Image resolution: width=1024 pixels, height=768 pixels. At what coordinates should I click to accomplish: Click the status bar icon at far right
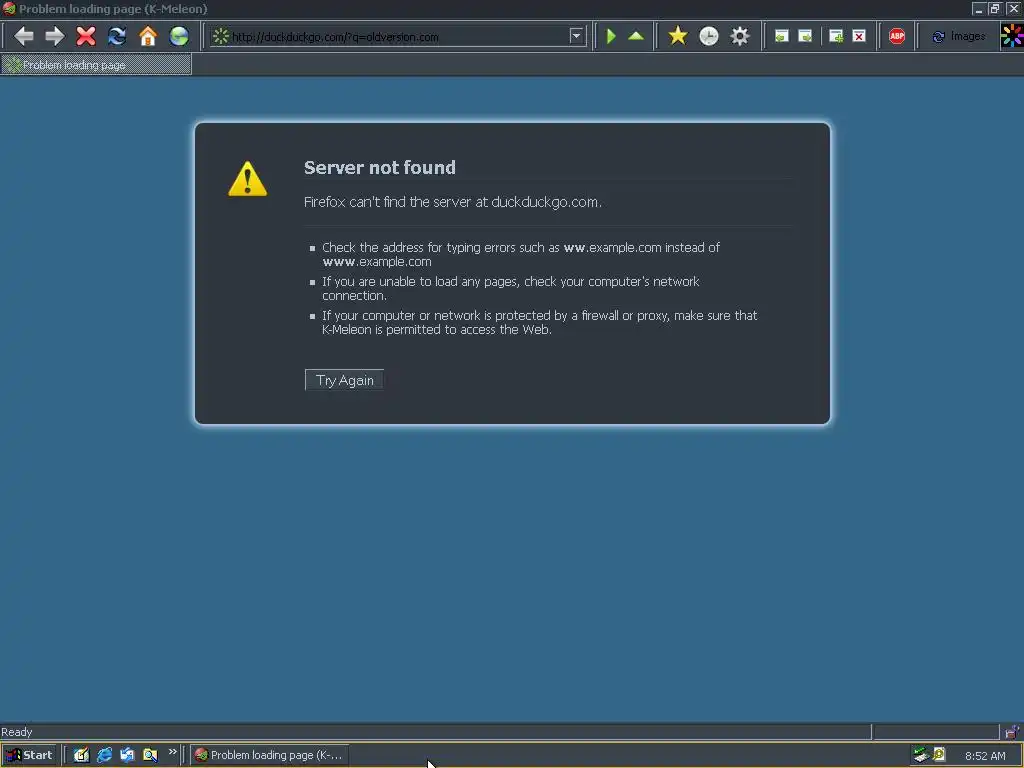pyautogui.click(x=1012, y=732)
